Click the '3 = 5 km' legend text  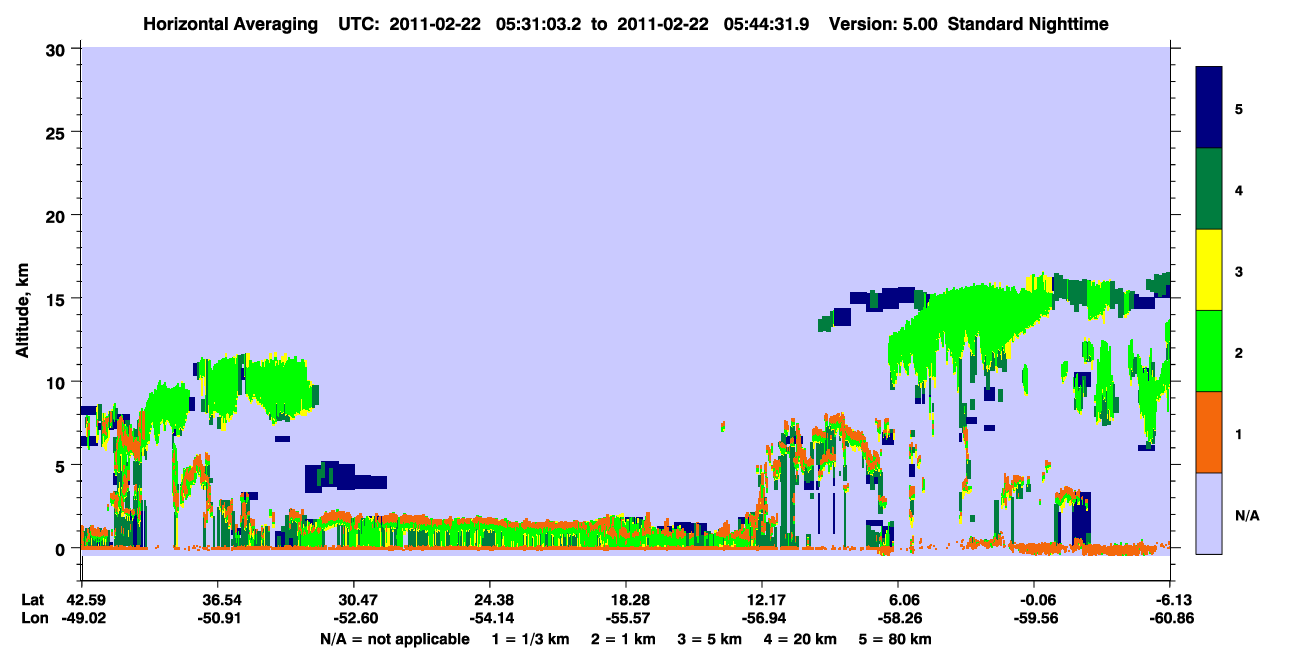[711, 639]
